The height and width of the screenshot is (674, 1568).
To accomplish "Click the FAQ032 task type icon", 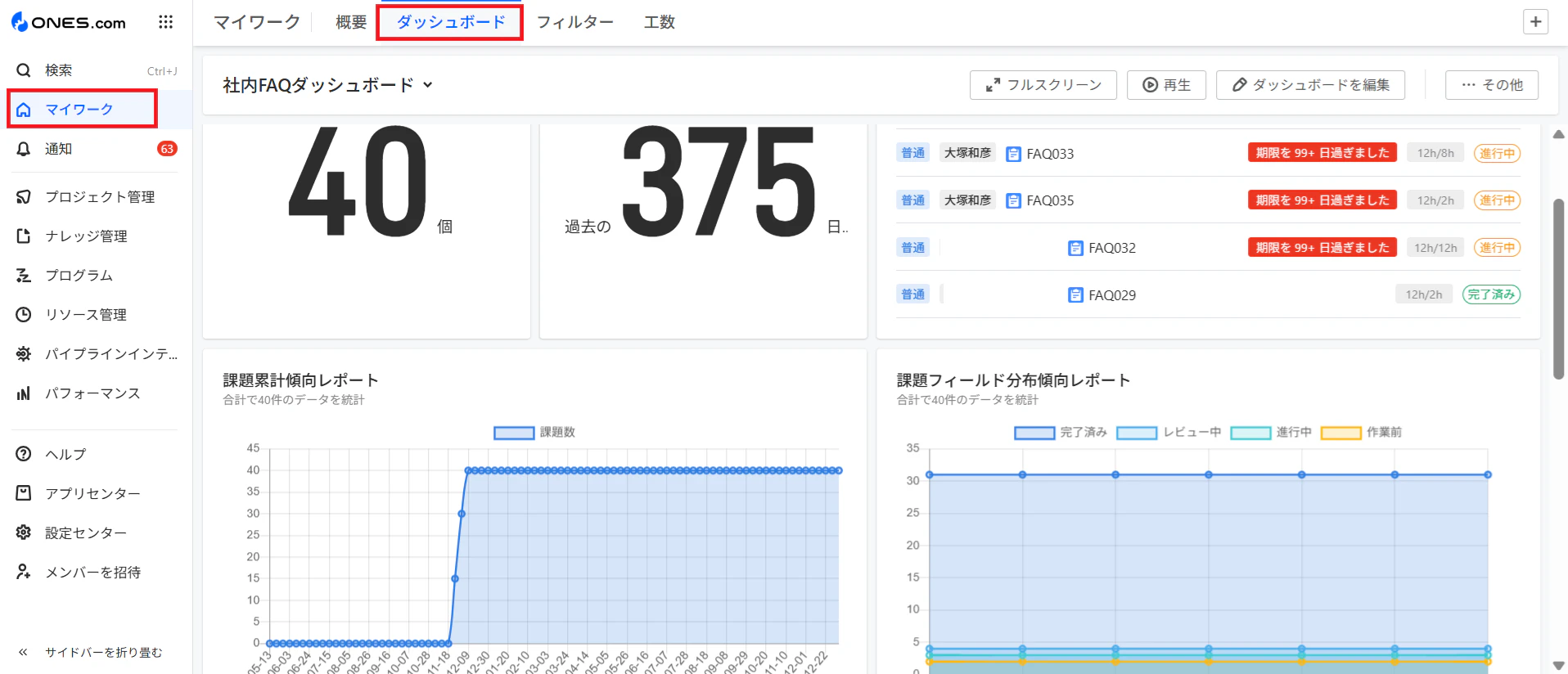I will 1075,248.
